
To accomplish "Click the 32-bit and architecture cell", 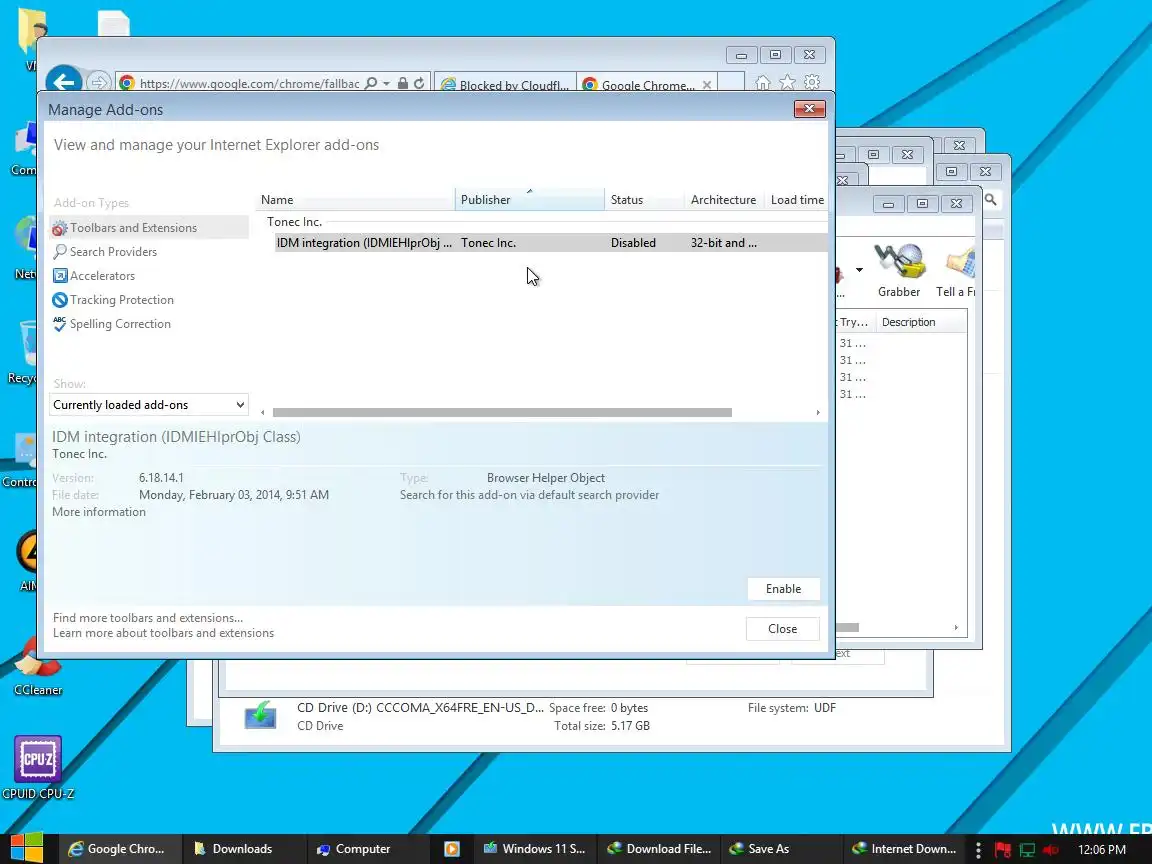I will pos(723,243).
